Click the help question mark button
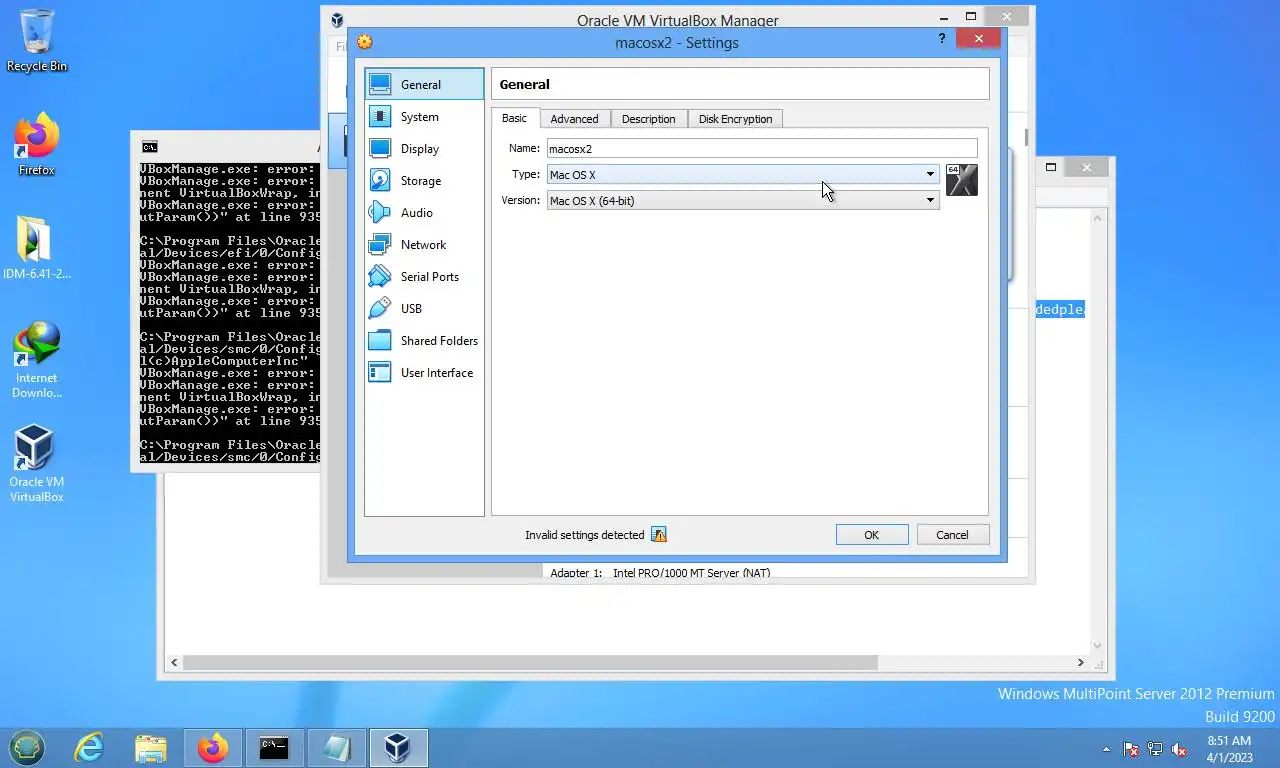1280x768 pixels. [x=942, y=39]
